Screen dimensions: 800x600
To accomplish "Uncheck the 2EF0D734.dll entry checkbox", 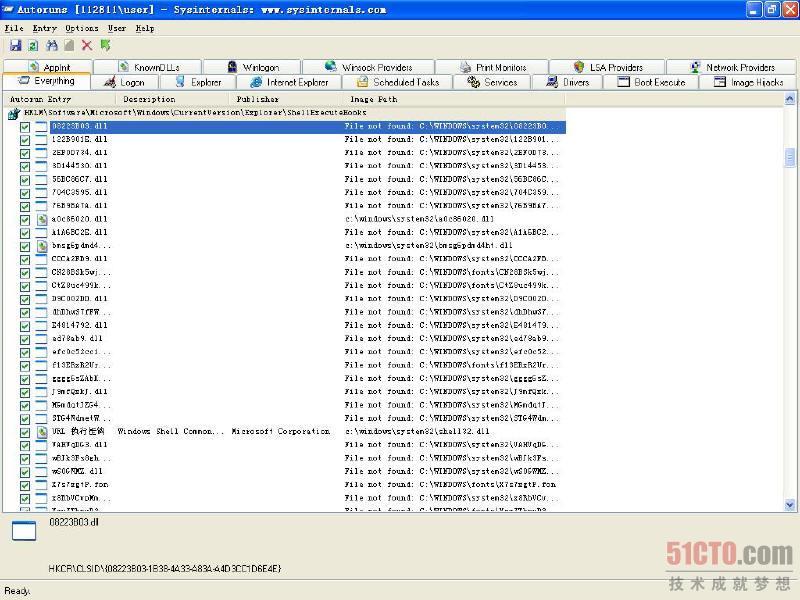I will coord(24,153).
